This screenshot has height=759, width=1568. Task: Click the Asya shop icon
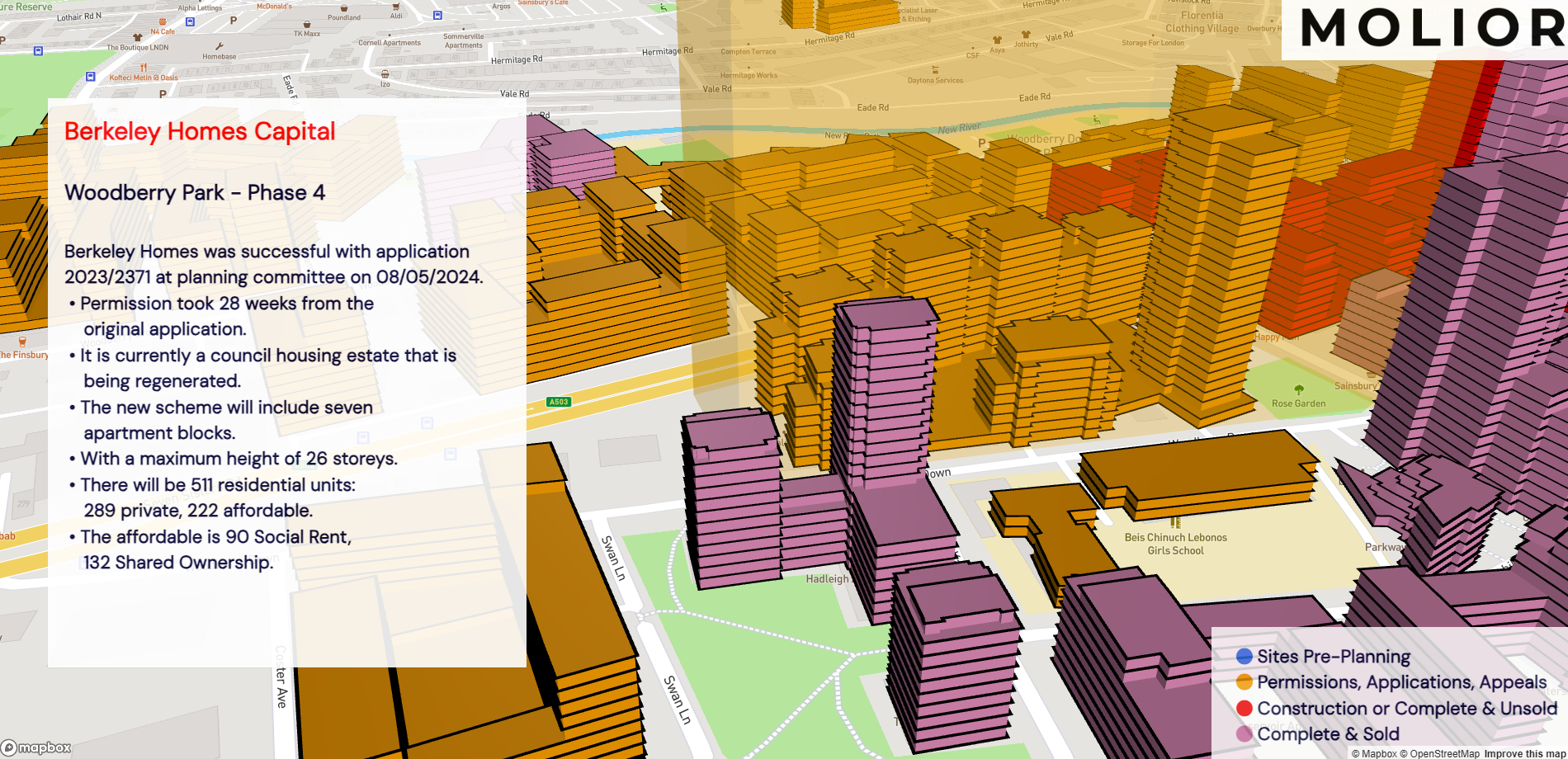click(x=997, y=40)
